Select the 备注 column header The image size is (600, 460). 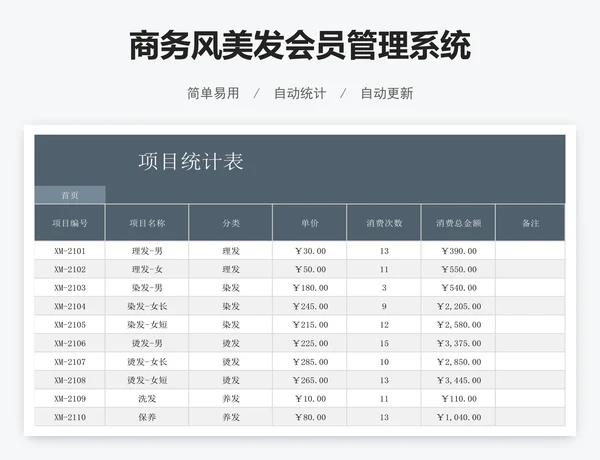click(530, 223)
